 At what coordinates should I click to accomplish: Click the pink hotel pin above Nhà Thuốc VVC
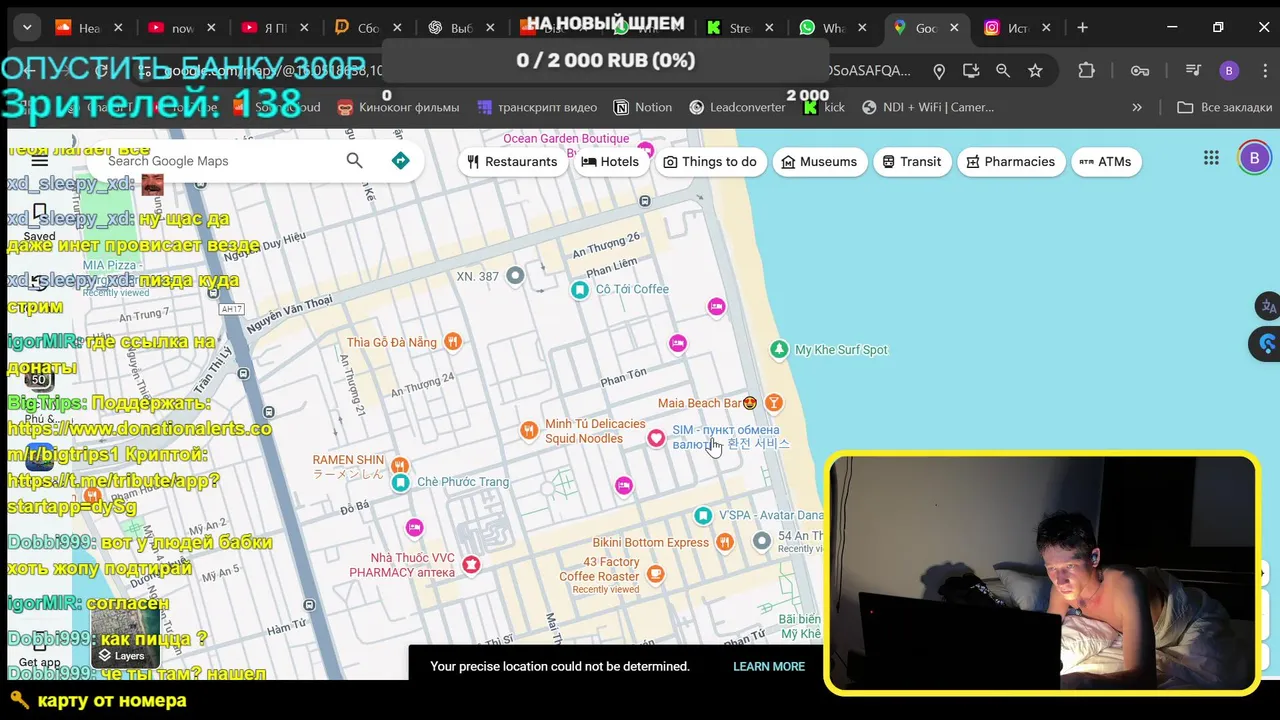[415, 527]
